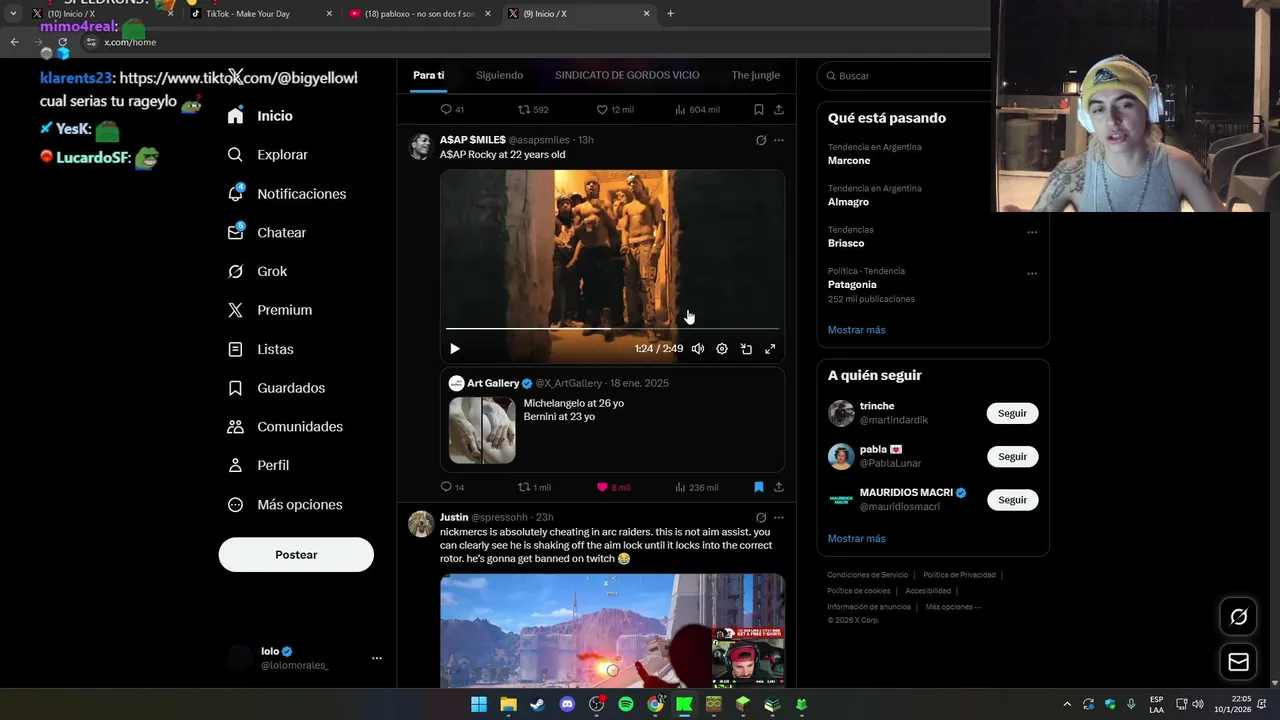Follow MAURIDIOS MACRI
This screenshot has height=720, width=1280.
1012,499
